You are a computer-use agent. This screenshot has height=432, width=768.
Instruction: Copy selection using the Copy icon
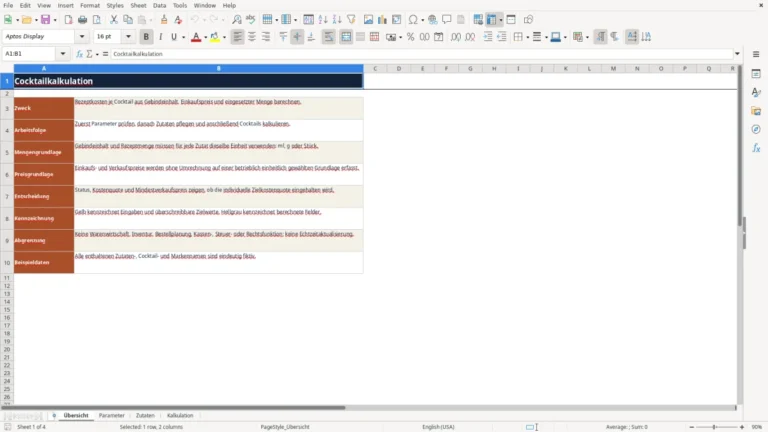coord(128,20)
